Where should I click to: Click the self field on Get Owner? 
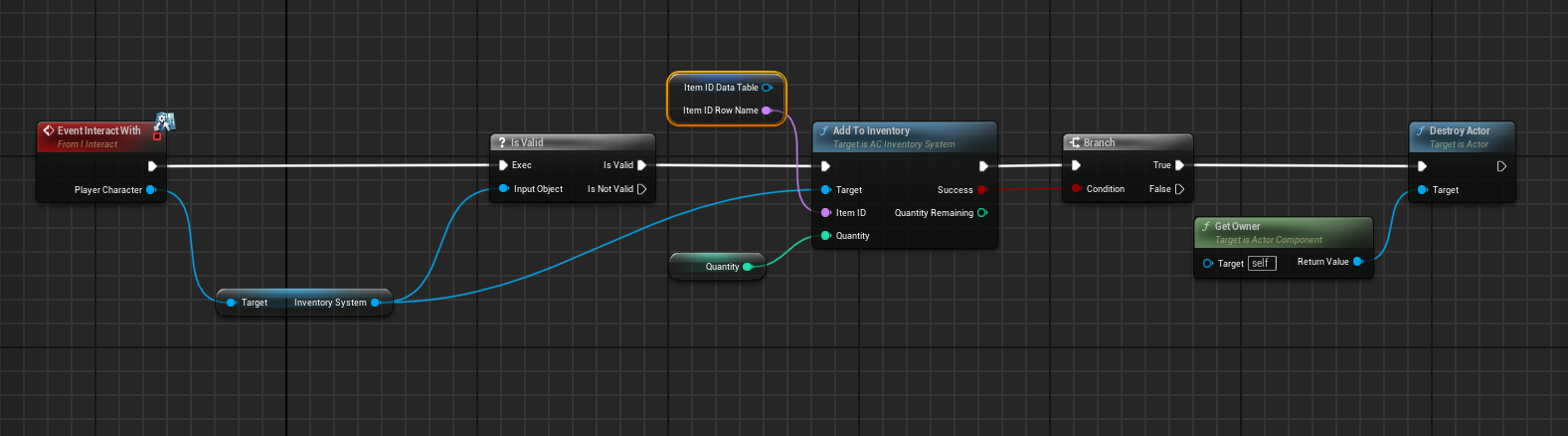(x=1261, y=264)
